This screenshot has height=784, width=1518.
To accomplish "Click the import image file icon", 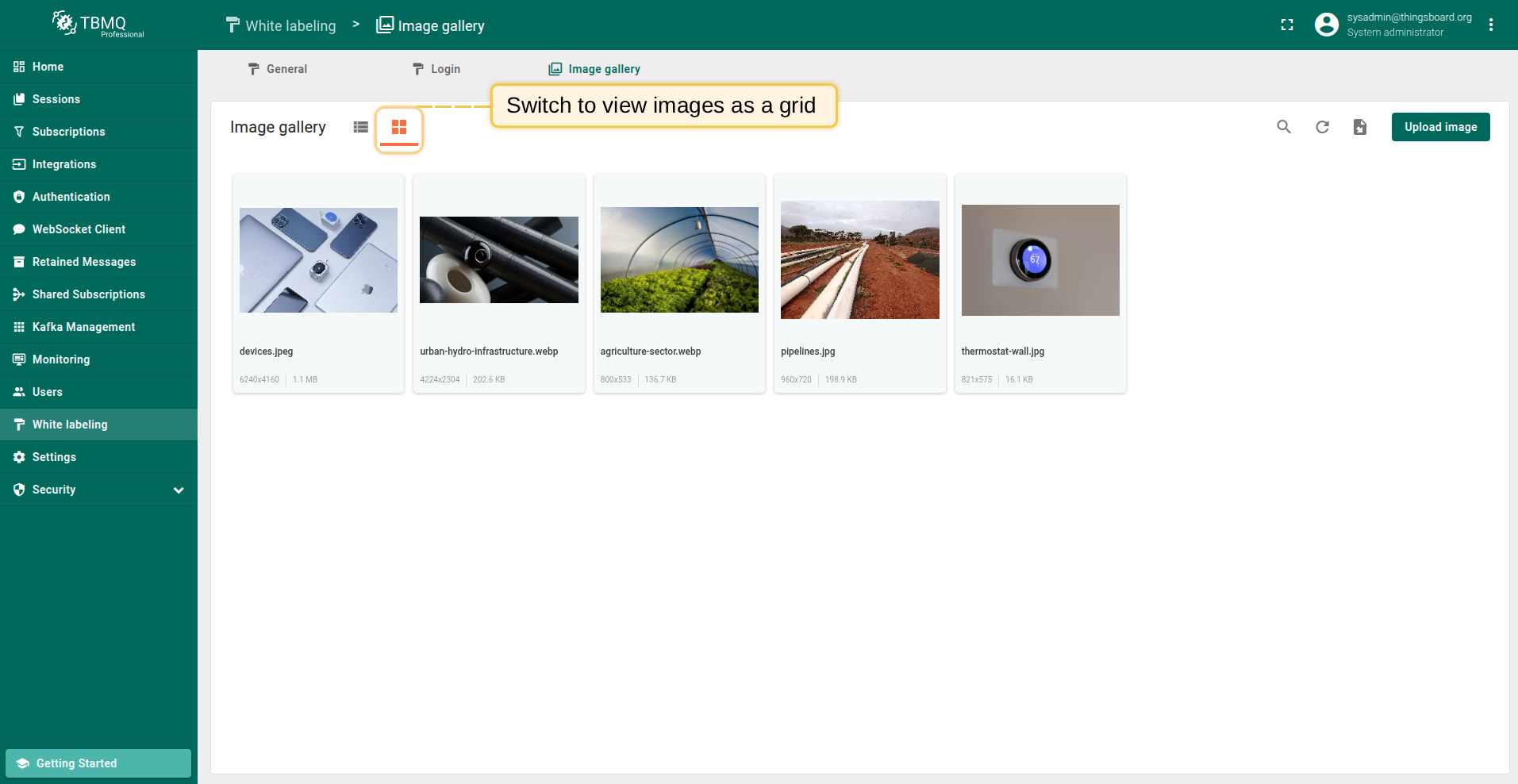I will click(x=1360, y=127).
